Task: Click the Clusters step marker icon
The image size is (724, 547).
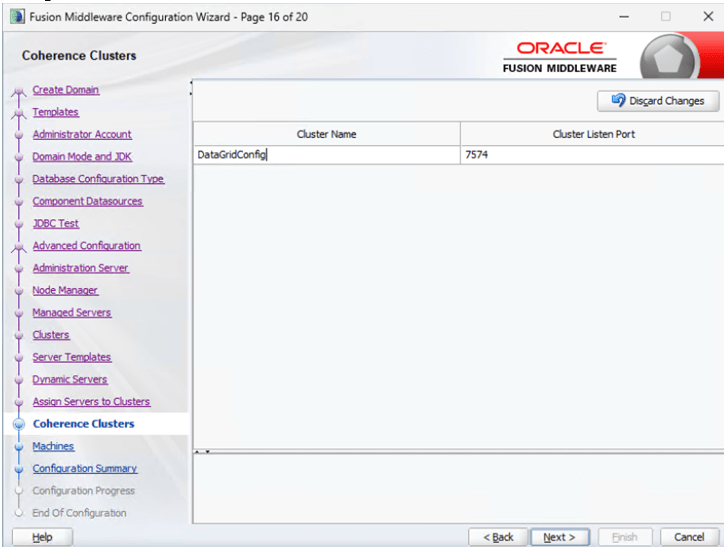Action: (x=19, y=335)
